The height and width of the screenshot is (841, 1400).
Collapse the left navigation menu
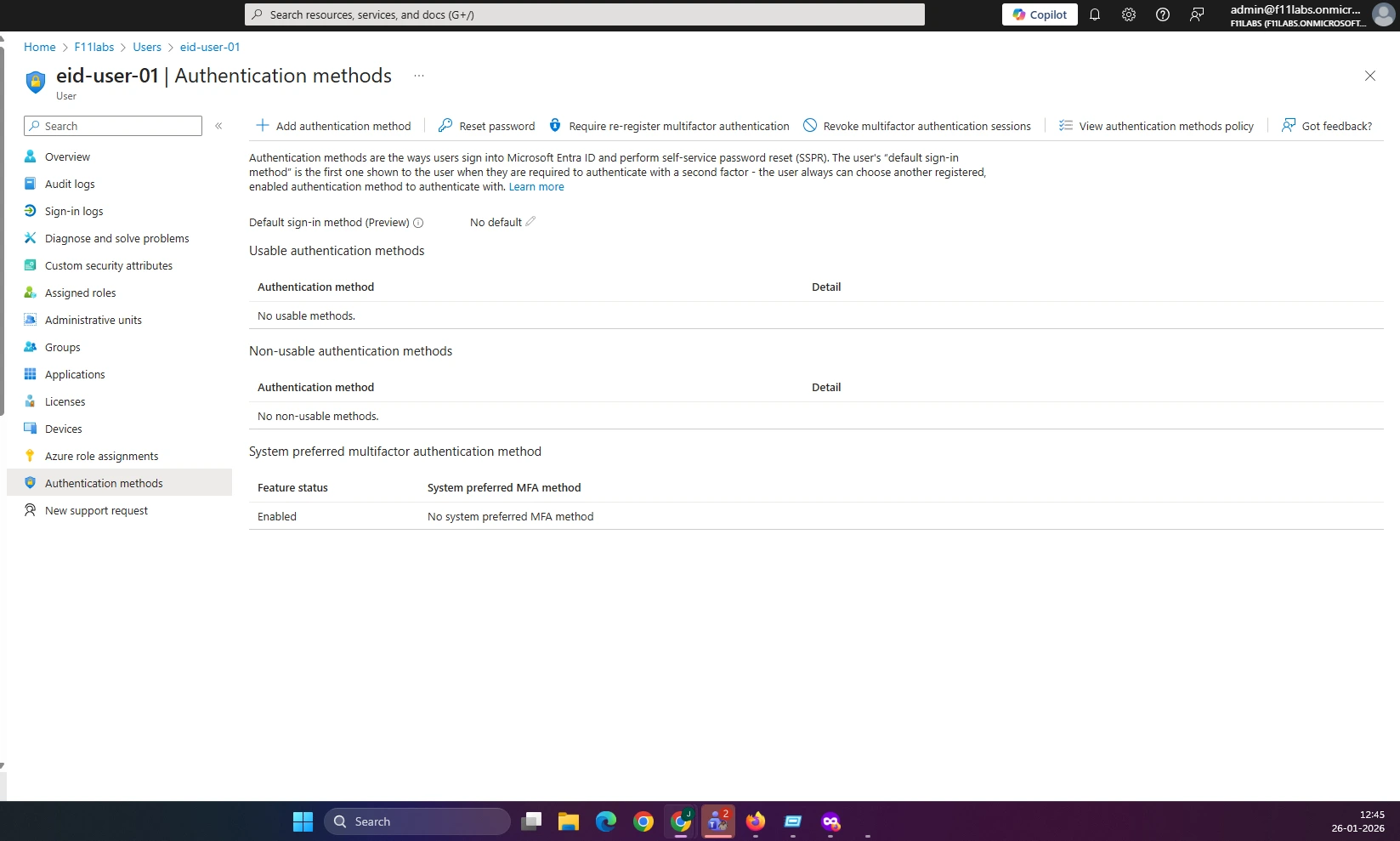pos(218,126)
